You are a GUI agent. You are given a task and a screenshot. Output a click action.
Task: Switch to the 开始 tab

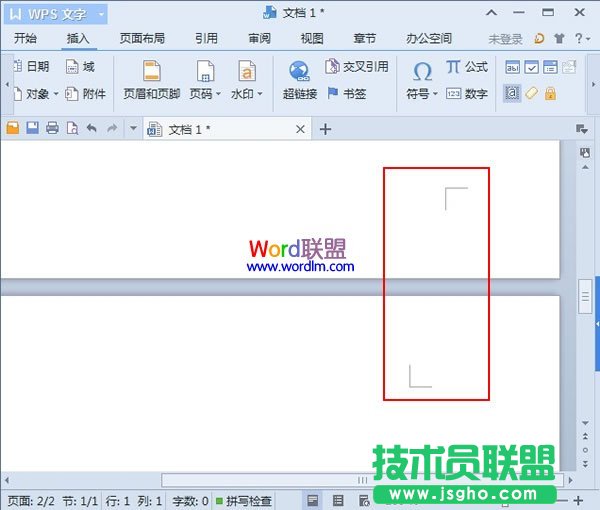pos(25,38)
